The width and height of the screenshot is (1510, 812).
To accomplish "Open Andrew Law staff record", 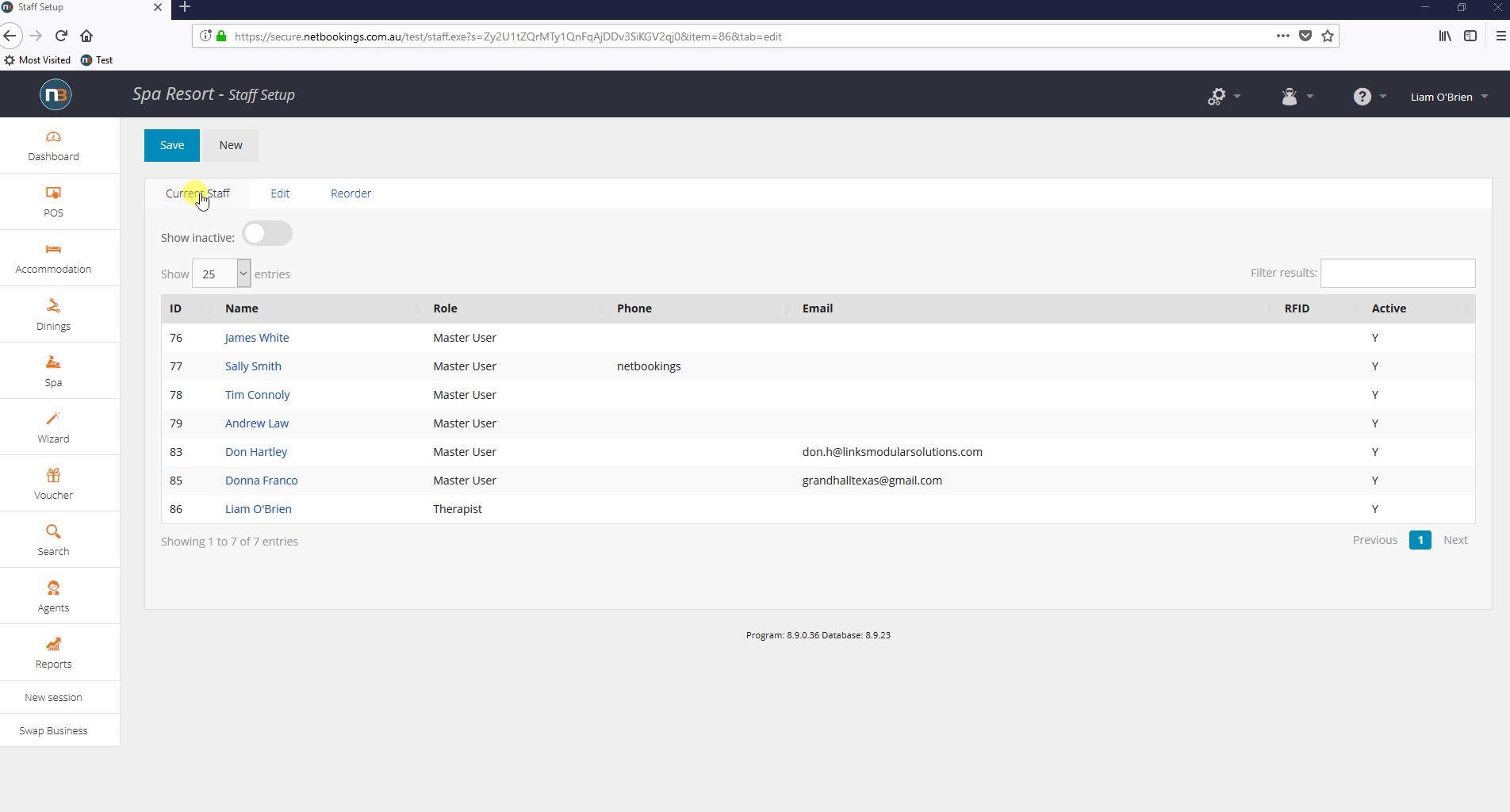I will pos(257,423).
